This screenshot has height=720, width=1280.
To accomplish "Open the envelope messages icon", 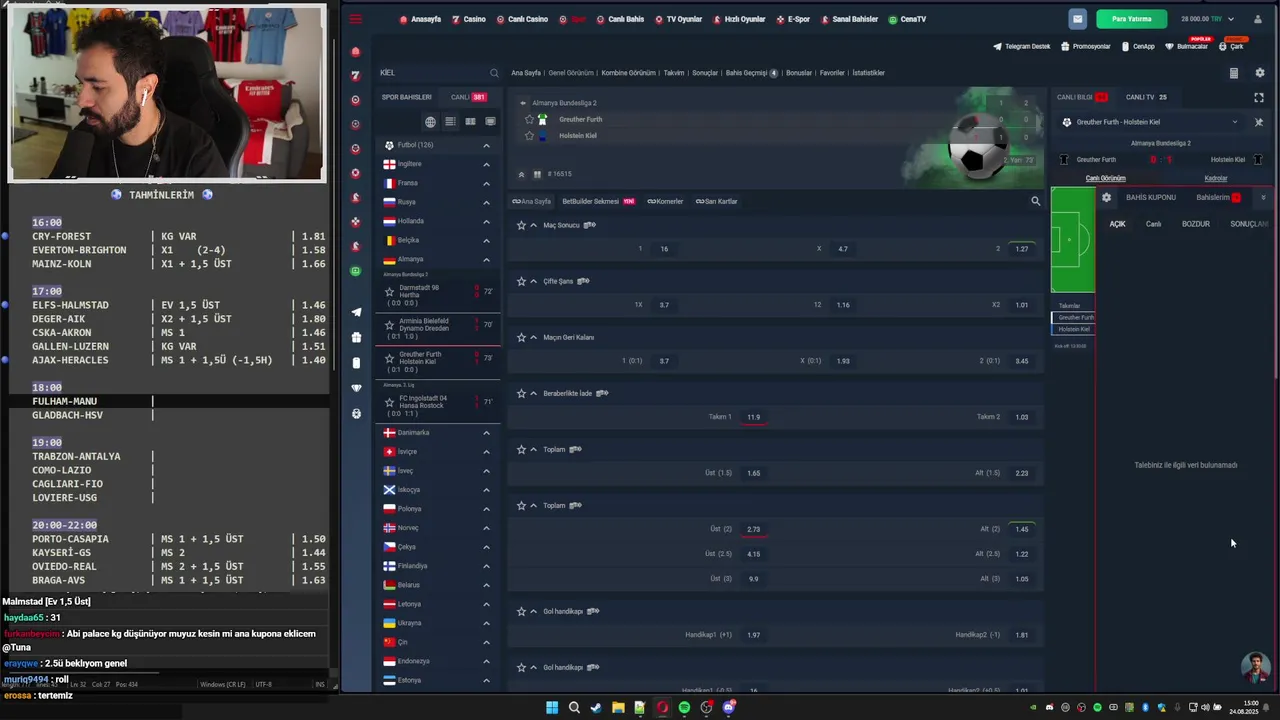I will [1077, 19].
